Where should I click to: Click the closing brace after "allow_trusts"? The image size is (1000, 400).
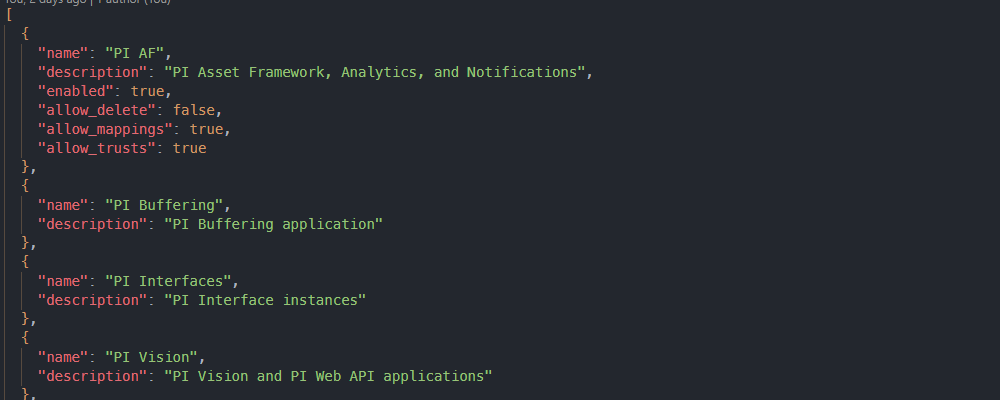pyautogui.click(x=25, y=167)
